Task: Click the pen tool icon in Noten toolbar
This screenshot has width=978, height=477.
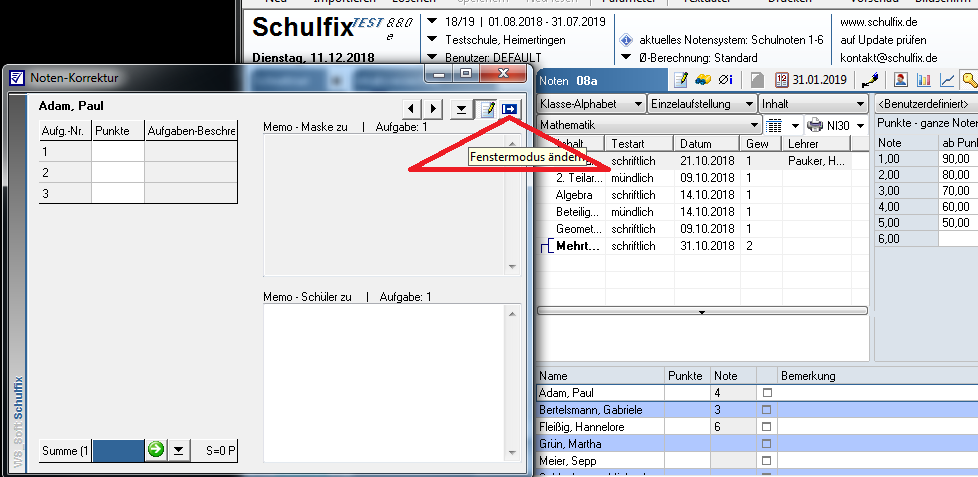Action: [869, 80]
